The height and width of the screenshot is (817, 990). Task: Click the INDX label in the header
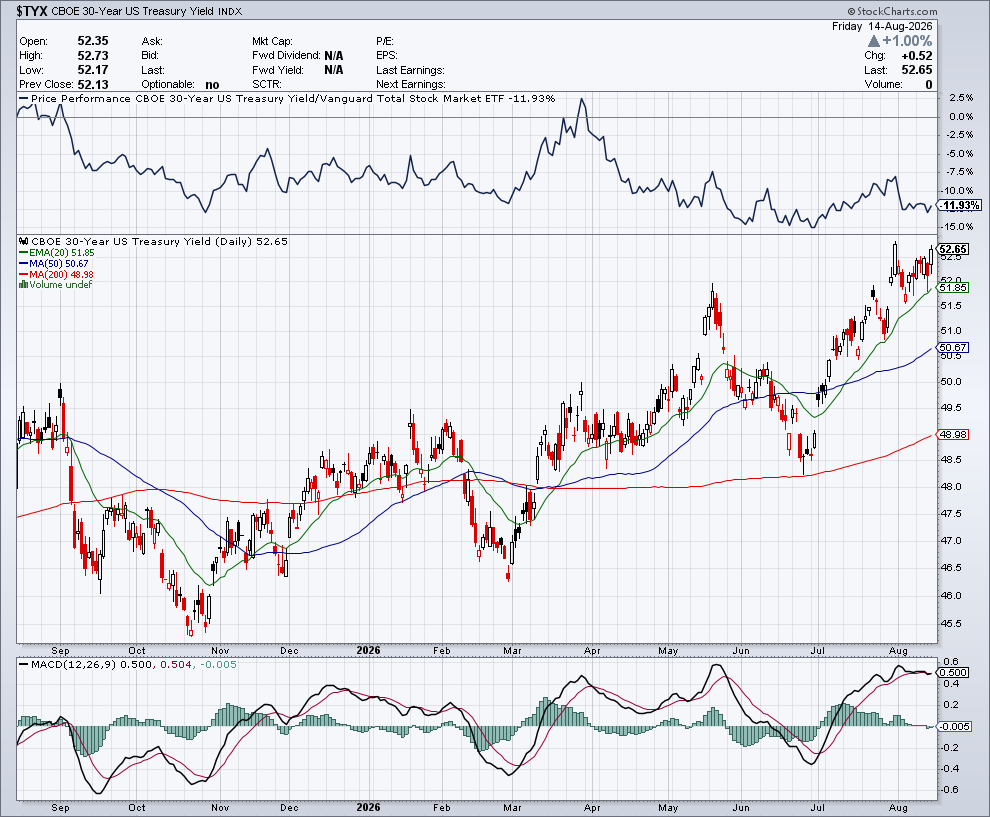(230, 11)
